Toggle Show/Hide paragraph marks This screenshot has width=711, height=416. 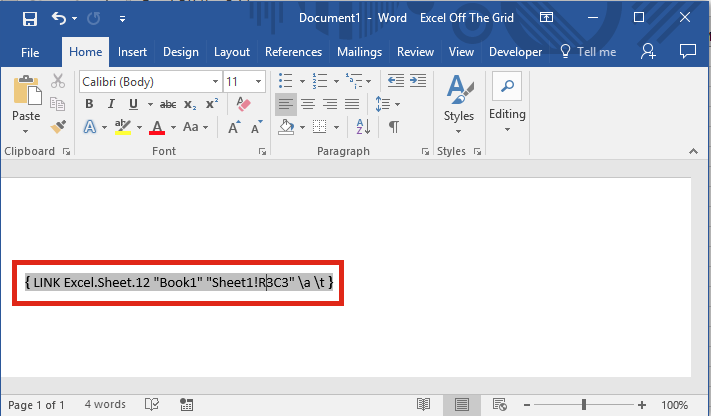click(x=394, y=127)
